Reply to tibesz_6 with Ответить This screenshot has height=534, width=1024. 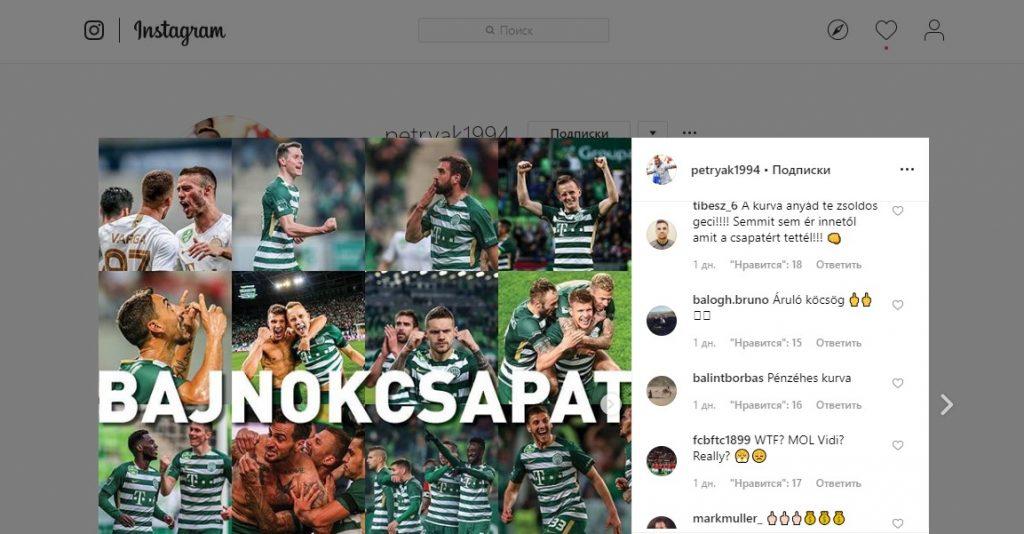(x=839, y=264)
